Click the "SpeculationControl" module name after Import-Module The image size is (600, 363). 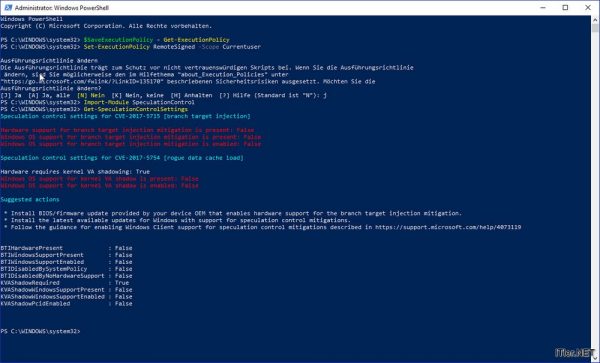[x=163, y=102]
